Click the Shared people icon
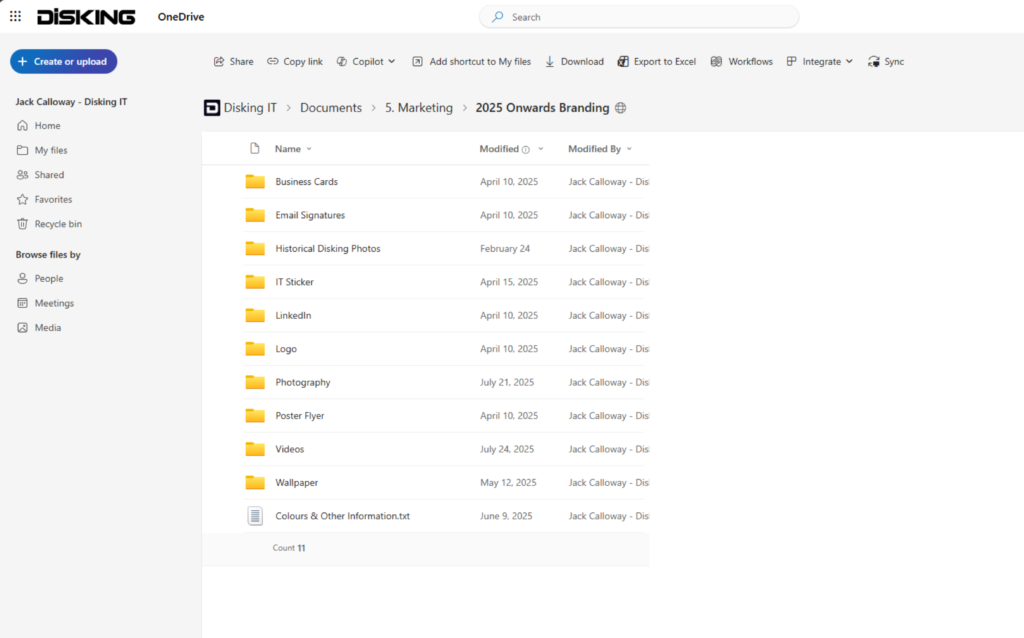This screenshot has width=1024, height=638. point(23,174)
